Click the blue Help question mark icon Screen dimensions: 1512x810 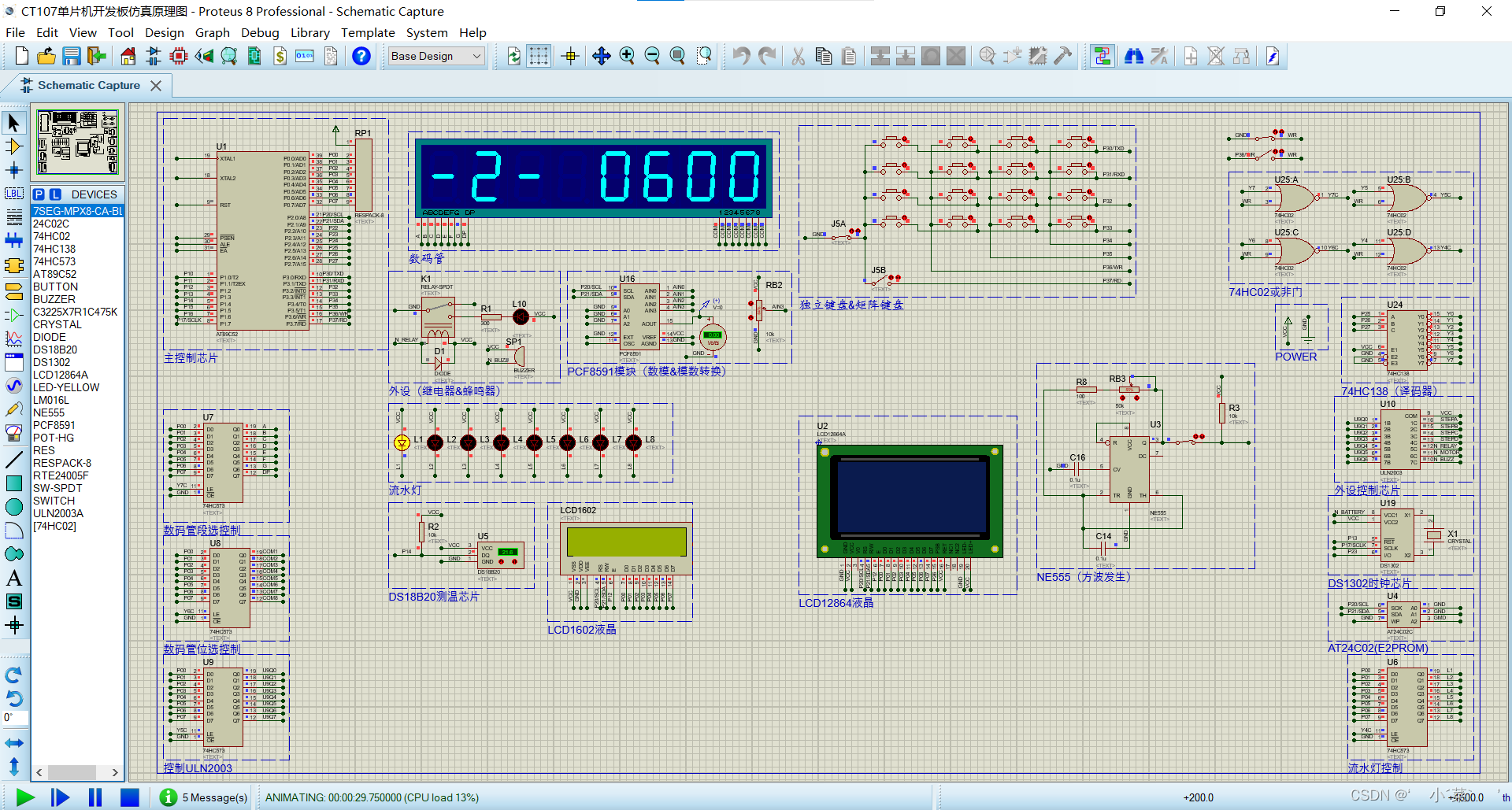click(x=361, y=56)
